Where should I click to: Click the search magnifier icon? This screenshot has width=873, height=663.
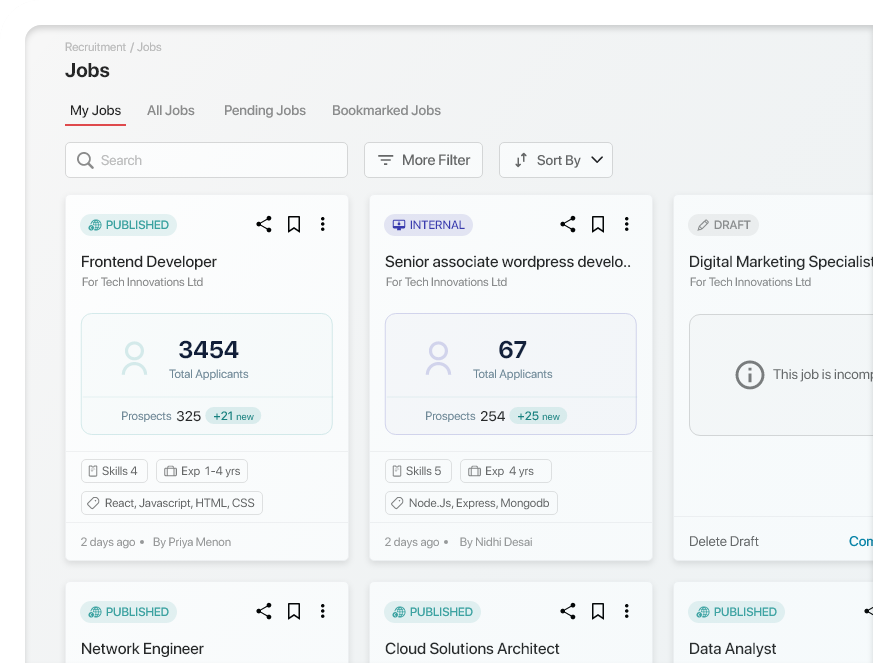(85, 160)
